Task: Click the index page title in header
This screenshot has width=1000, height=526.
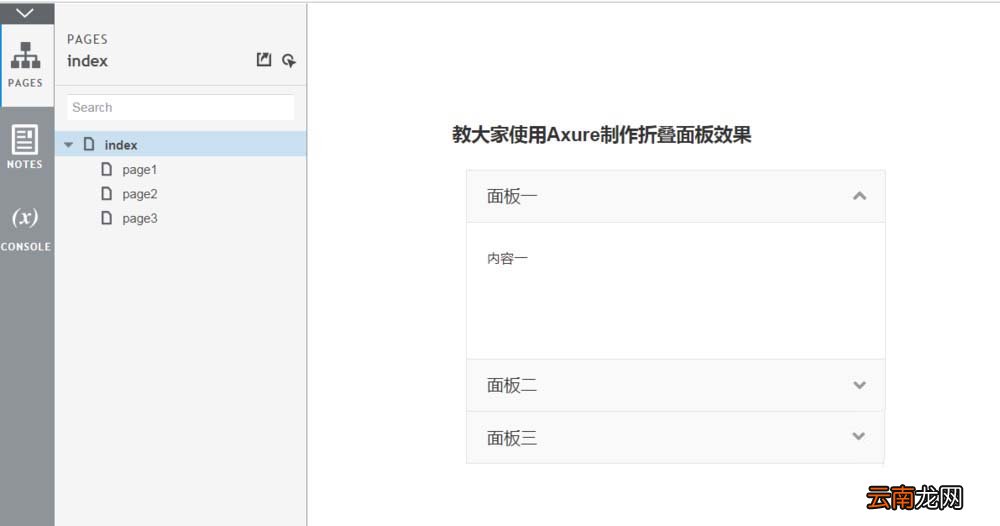Action: (87, 61)
